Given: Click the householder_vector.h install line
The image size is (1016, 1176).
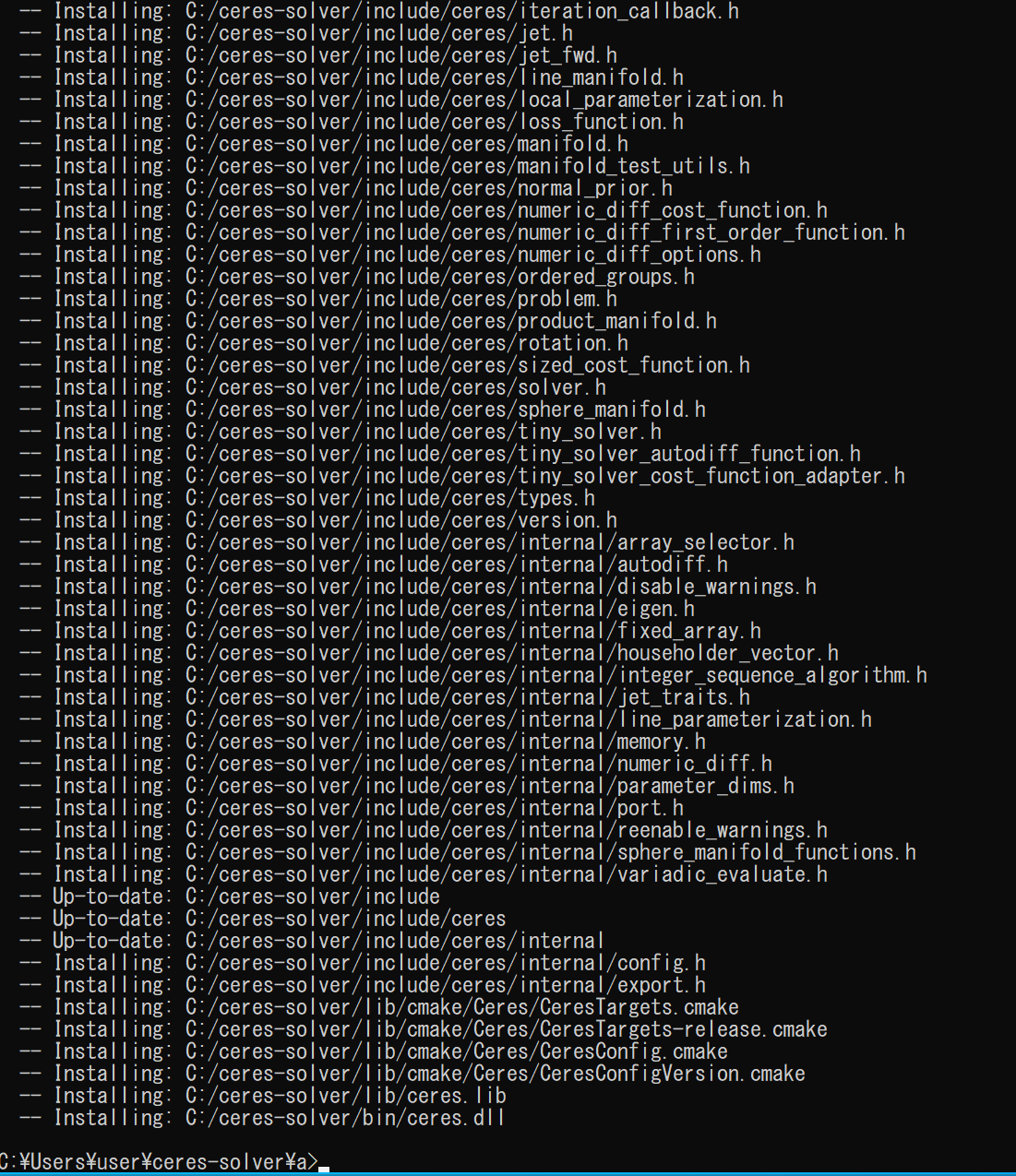Looking at the screenshot, I should tap(428, 653).
